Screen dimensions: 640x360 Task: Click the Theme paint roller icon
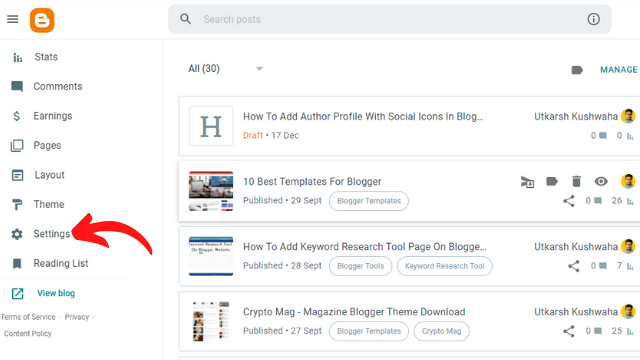click(x=17, y=204)
